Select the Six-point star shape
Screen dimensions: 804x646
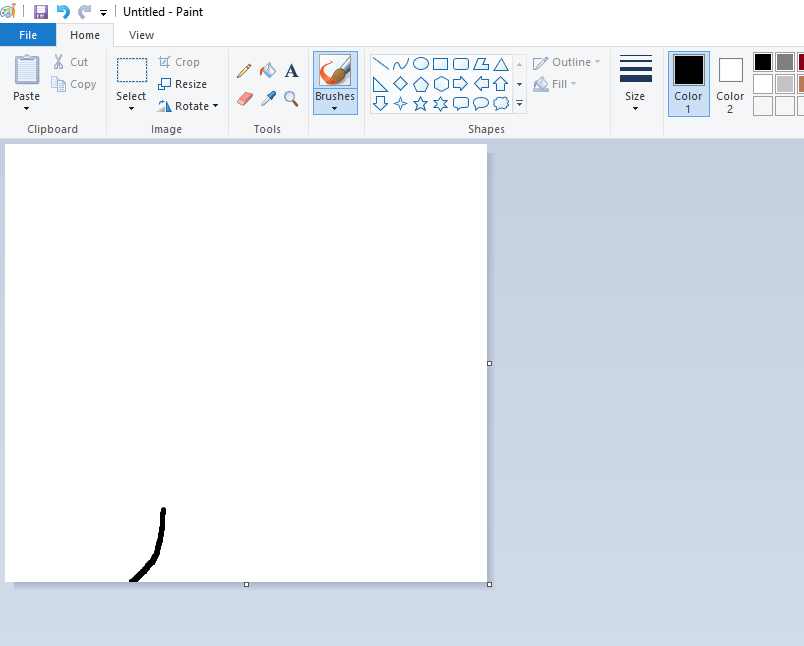point(440,104)
